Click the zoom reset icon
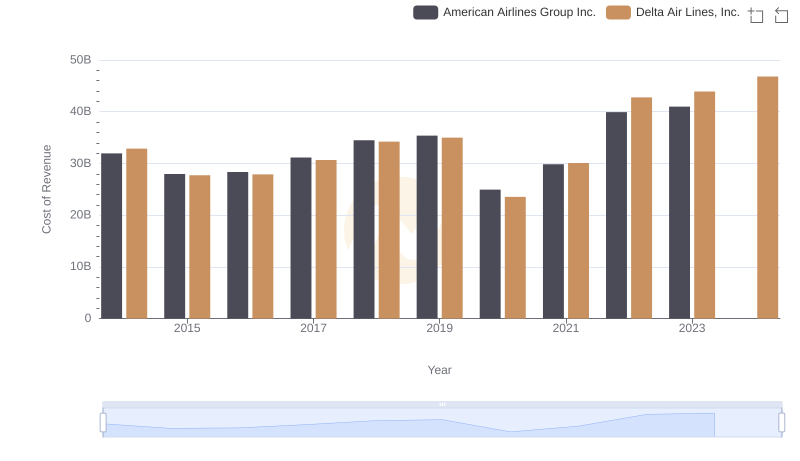This screenshot has height=461, width=800. 781,15
